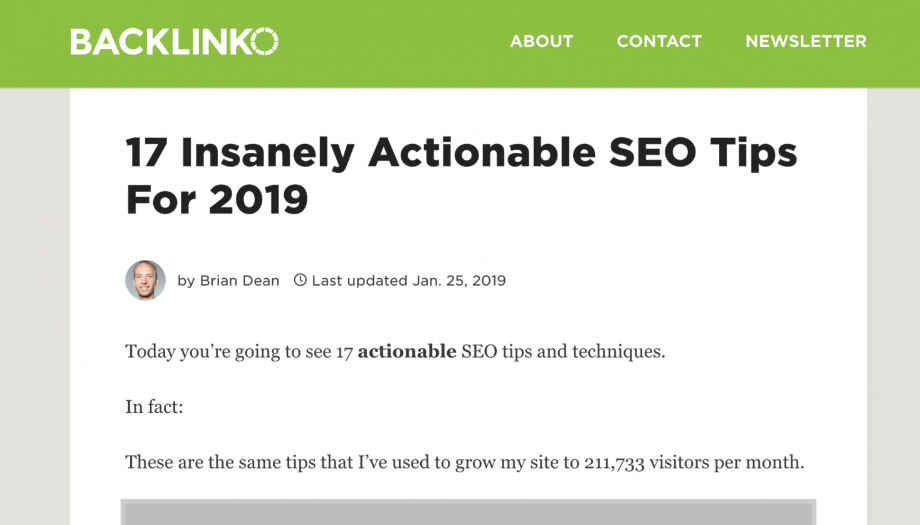The width and height of the screenshot is (920, 525).
Task: Click Brian Dean's round avatar photo
Action: [x=146, y=280]
